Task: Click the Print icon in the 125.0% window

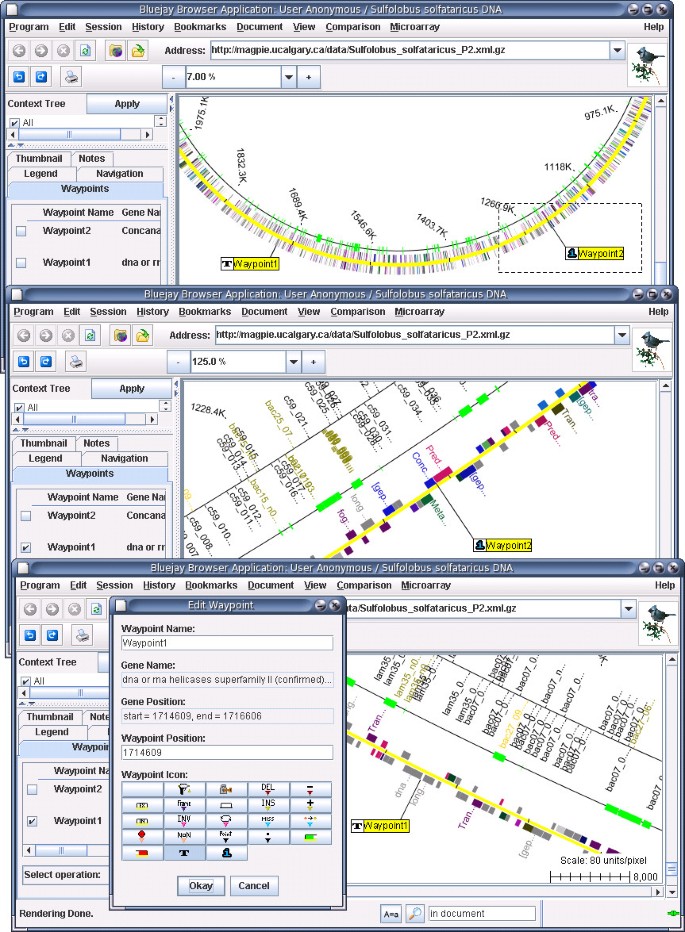Action: [x=76, y=361]
